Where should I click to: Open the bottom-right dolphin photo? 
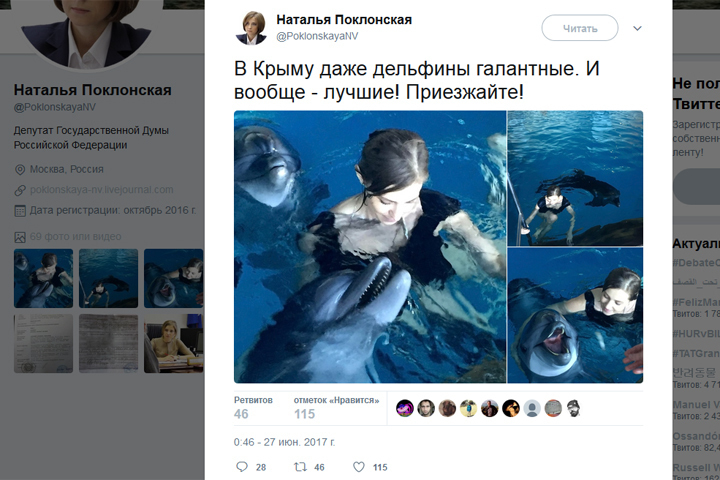coord(575,315)
